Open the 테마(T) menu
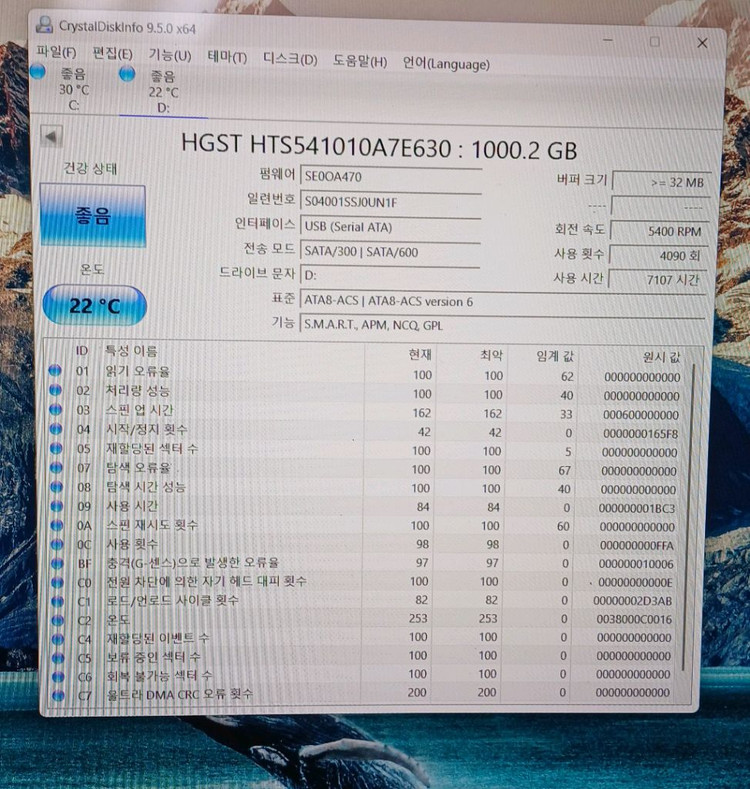Image resolution: width=750 pixels, height=789 pixels. [x=227, y=57]
